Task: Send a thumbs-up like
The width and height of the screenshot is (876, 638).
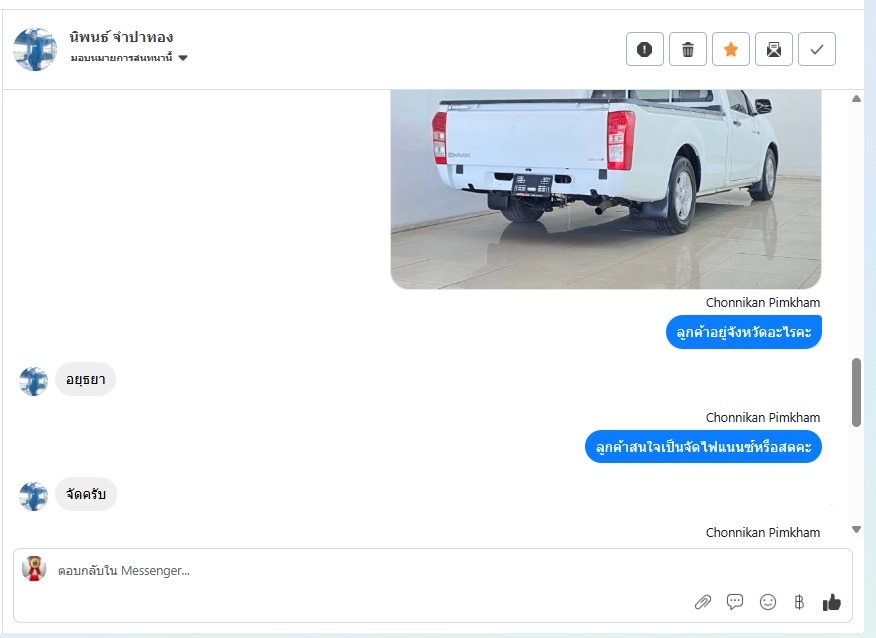Action: pos(832,602)
